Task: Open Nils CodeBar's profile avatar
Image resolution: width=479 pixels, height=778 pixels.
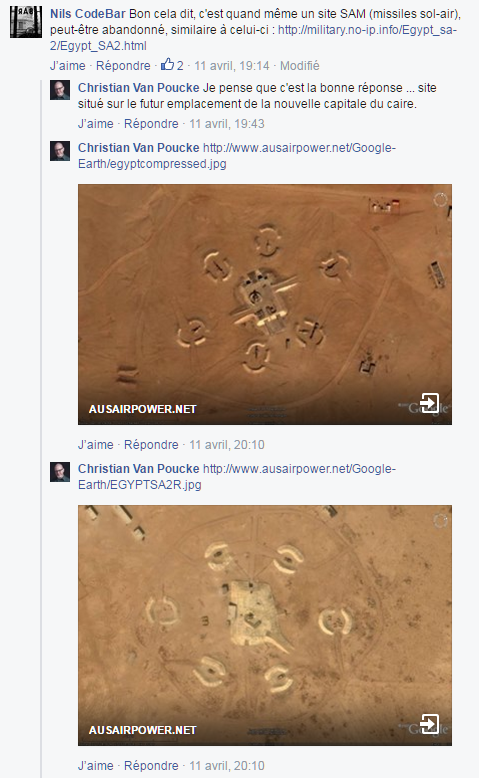Action: click(26, 22)
